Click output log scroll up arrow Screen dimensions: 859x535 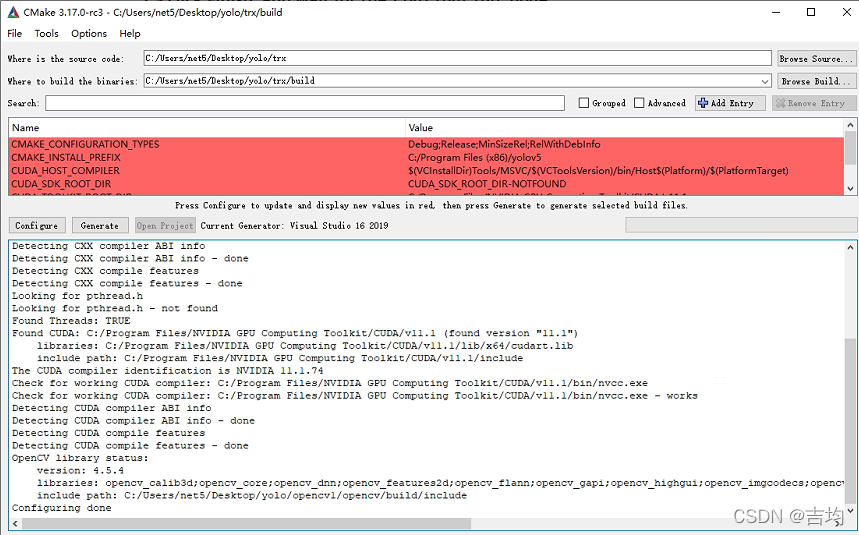pos(850,247)
